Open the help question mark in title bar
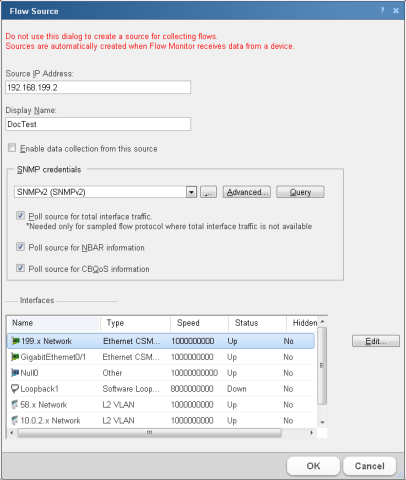This screenshot has height=480, width=406. coord(382,10)
